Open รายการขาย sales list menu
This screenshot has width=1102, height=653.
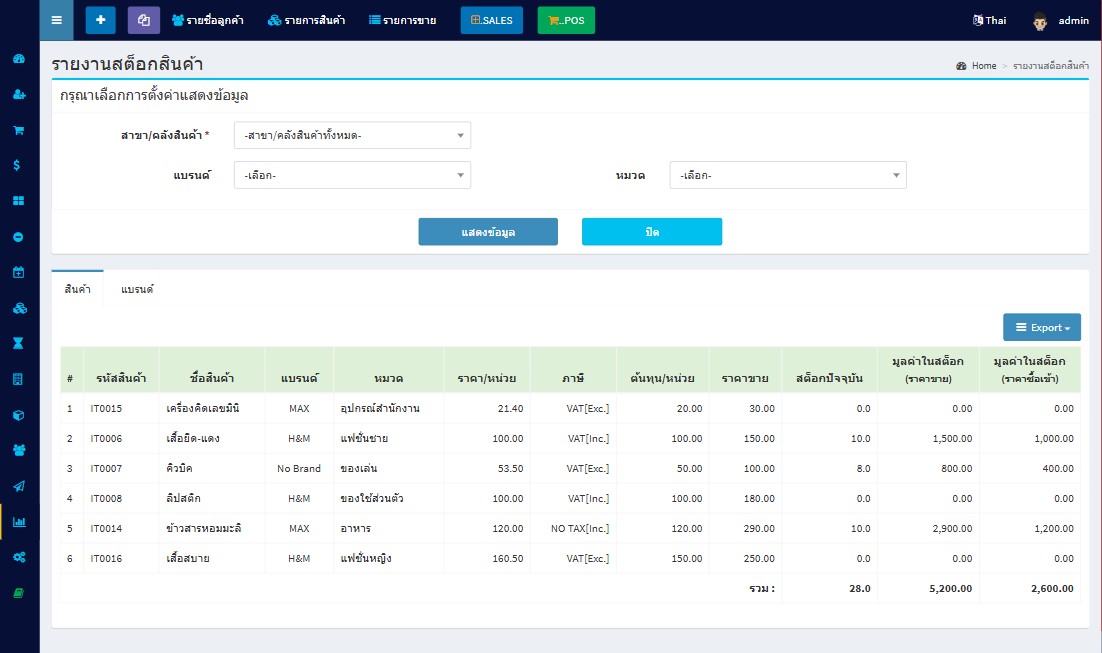(403, 20)
